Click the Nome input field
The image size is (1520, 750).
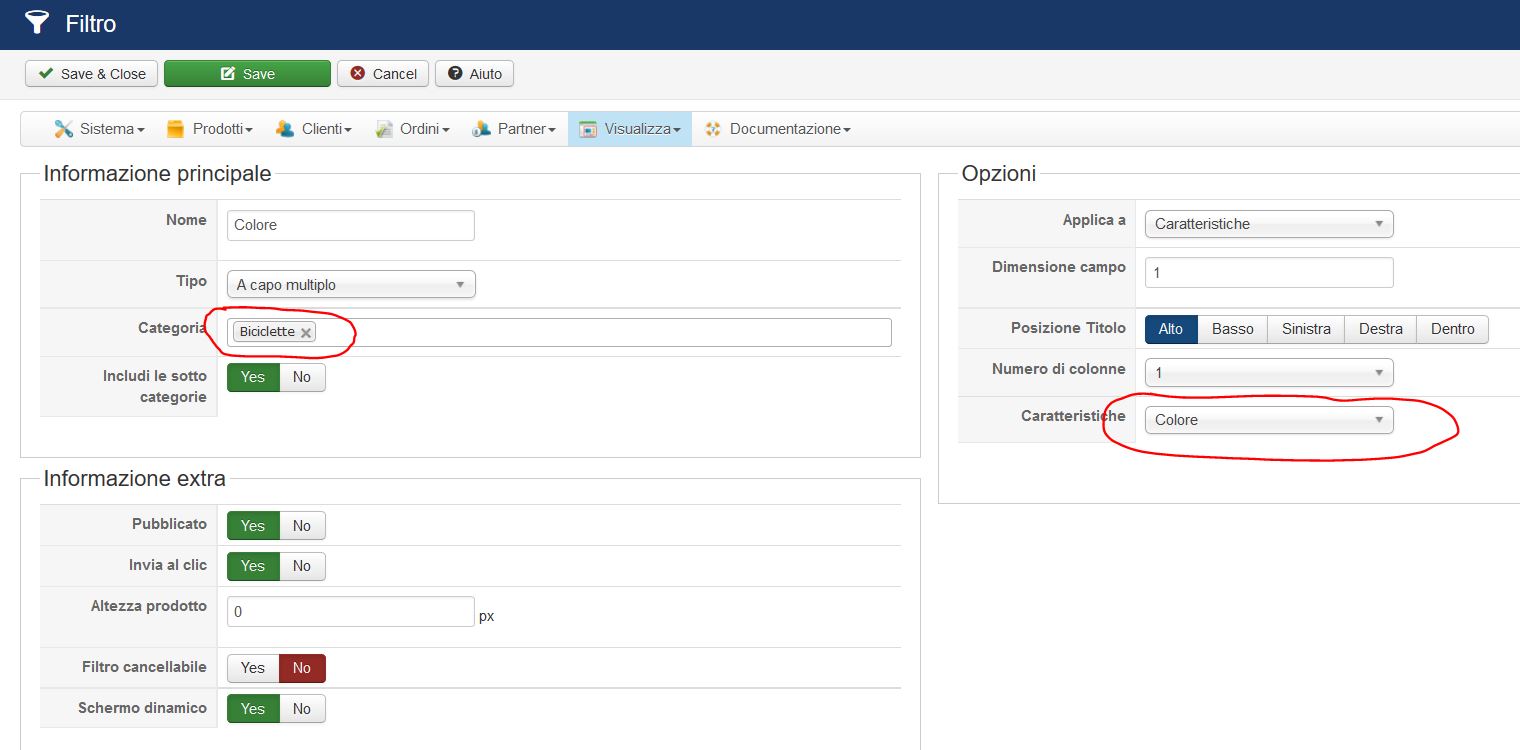[351, 225]
